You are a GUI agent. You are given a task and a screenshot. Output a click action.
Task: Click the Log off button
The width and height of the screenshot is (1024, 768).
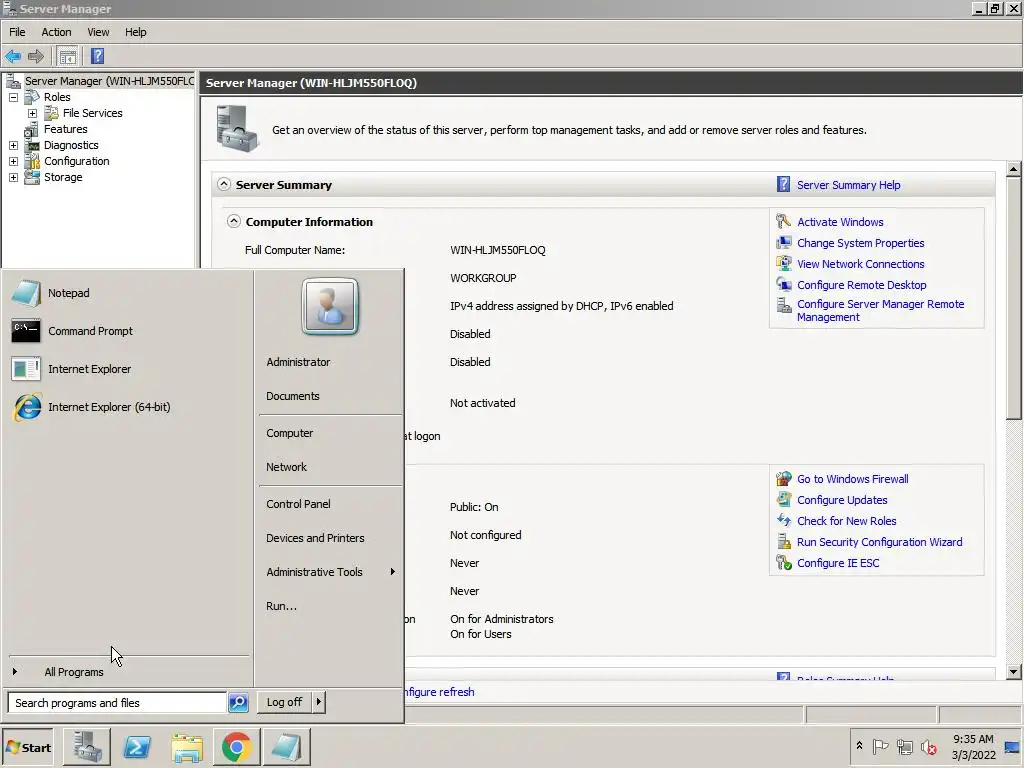click(284, 702)
